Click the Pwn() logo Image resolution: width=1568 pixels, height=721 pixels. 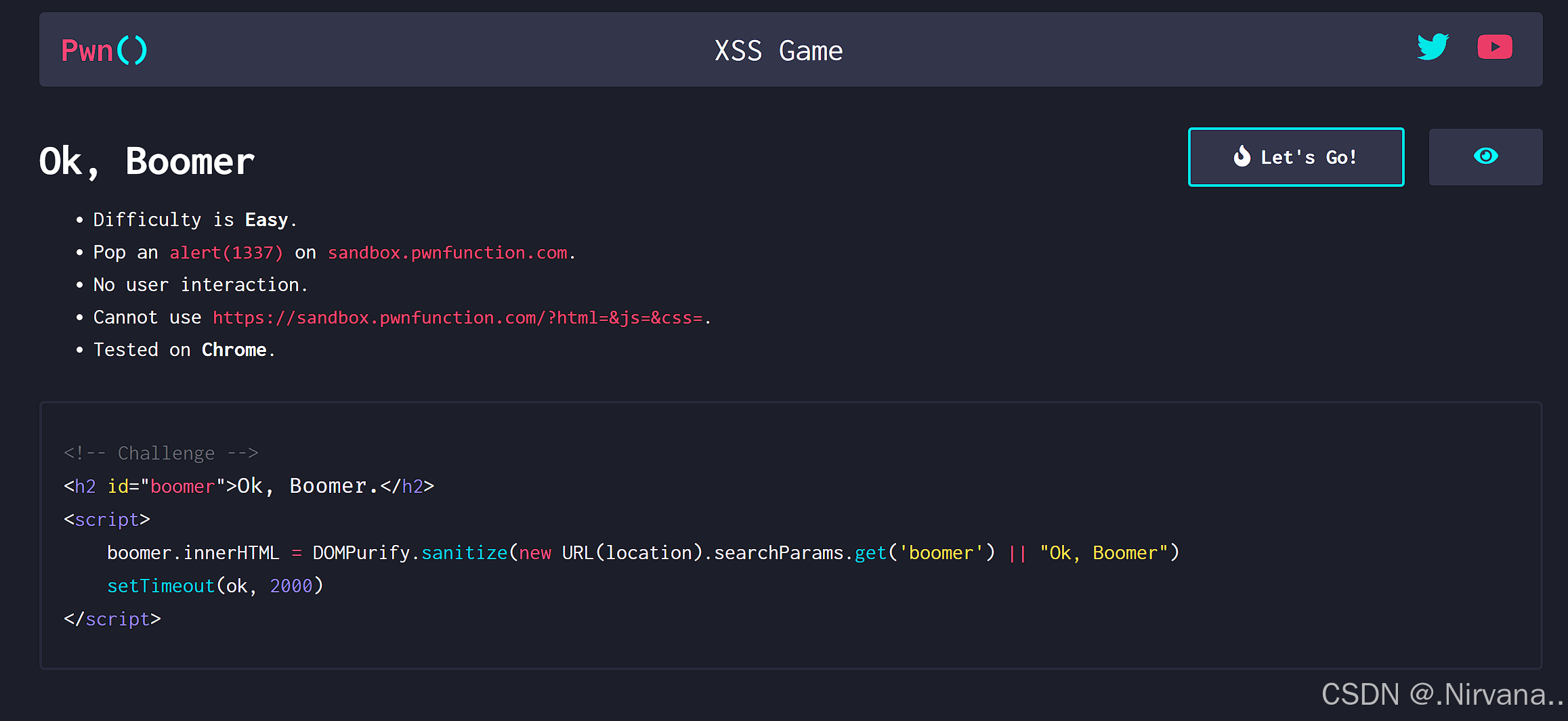coord(104,51)
